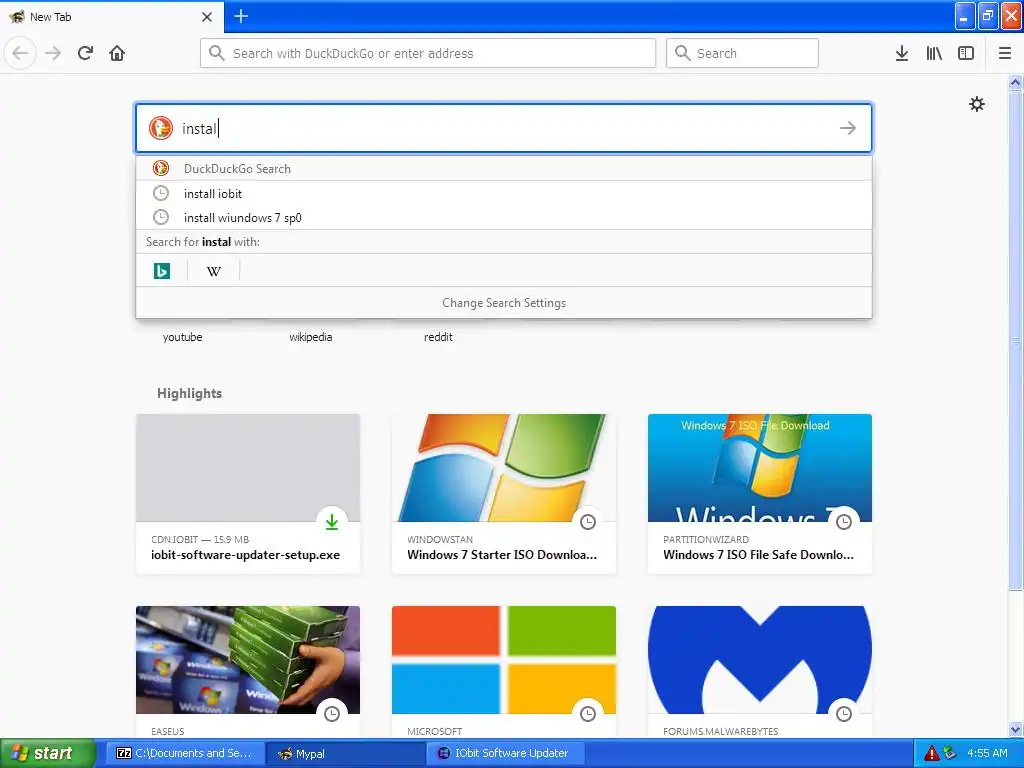Open Change Search Settings

point(504,303)
